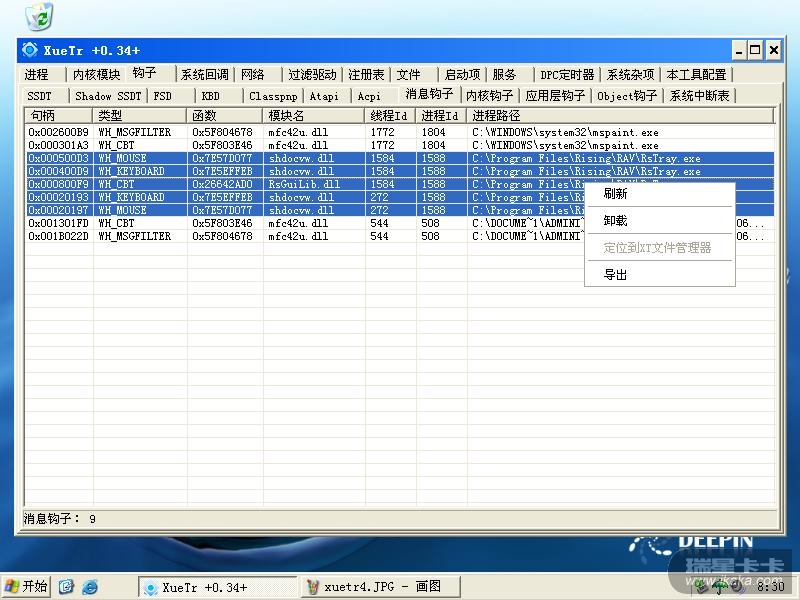Switch to xuetr4.JPG - 画图 taskbar button
This screenshot has height=600, width=800.
[x=380, y=587]
